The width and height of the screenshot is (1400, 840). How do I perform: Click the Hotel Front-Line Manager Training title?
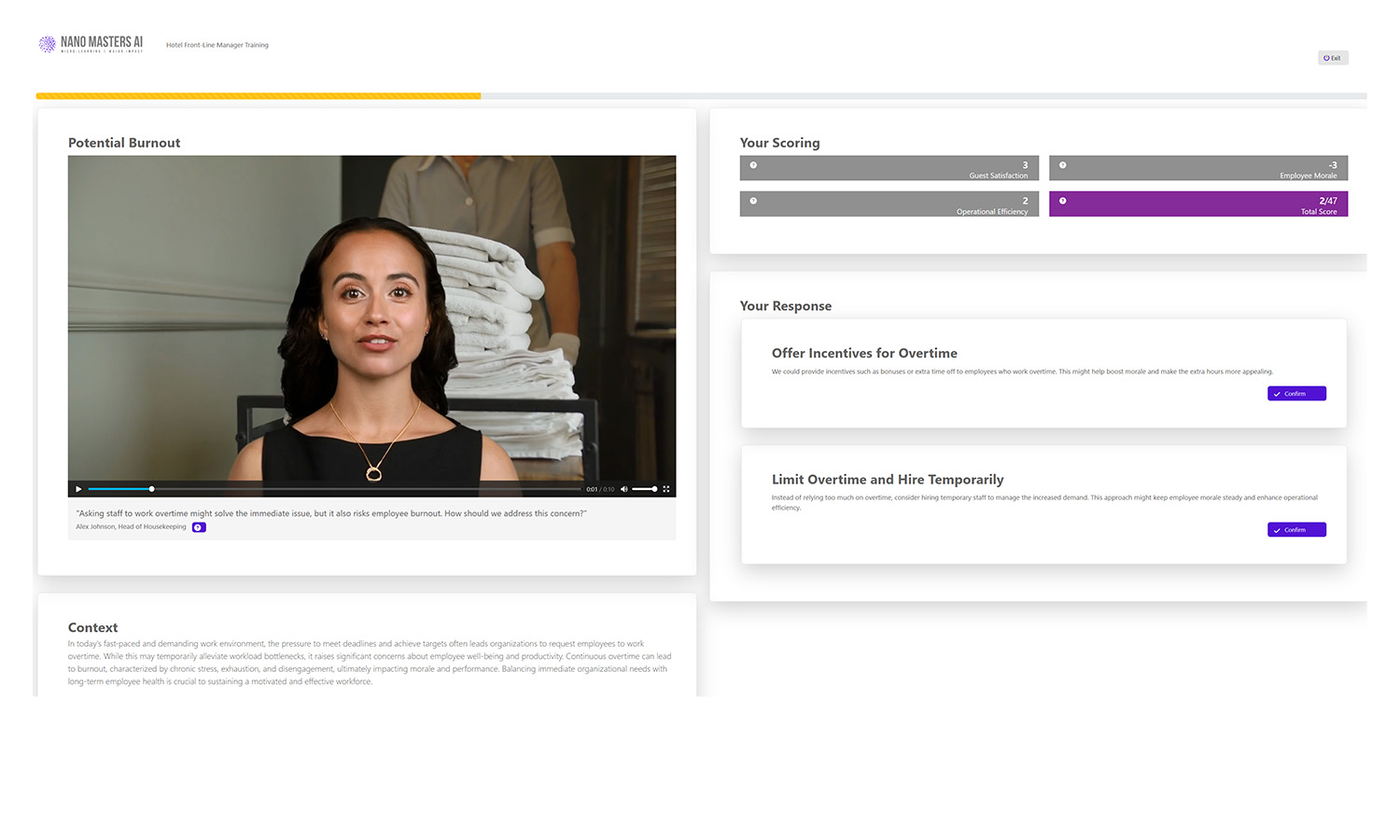[x=217, y=45]
